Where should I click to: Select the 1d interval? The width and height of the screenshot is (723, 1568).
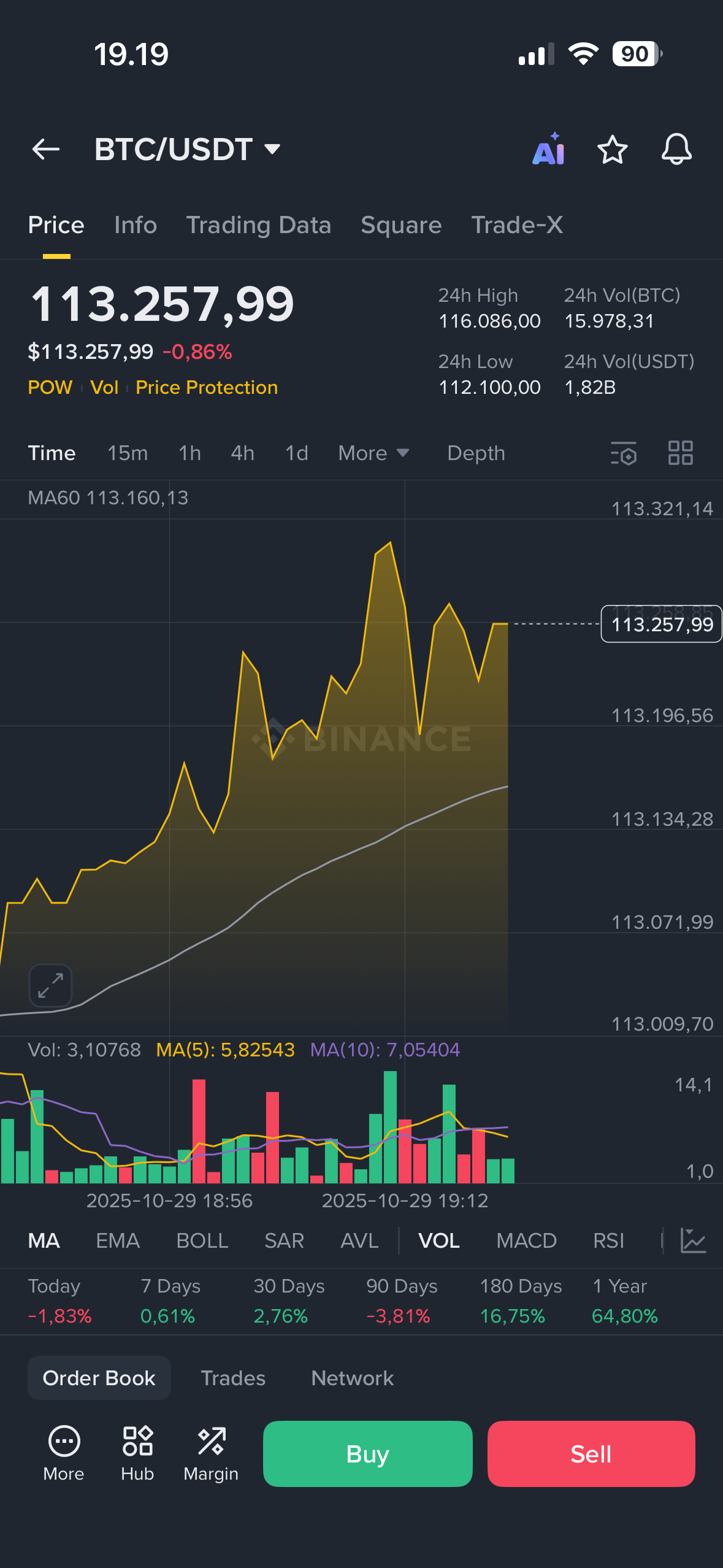click(297, 453)
